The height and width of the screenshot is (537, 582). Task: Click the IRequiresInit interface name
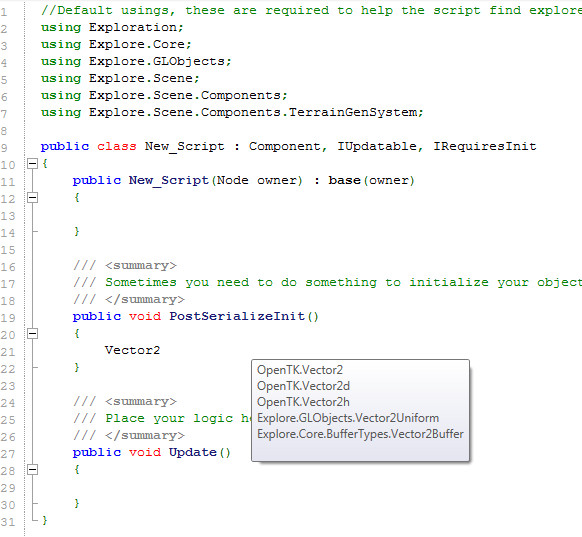pos(485,146)
